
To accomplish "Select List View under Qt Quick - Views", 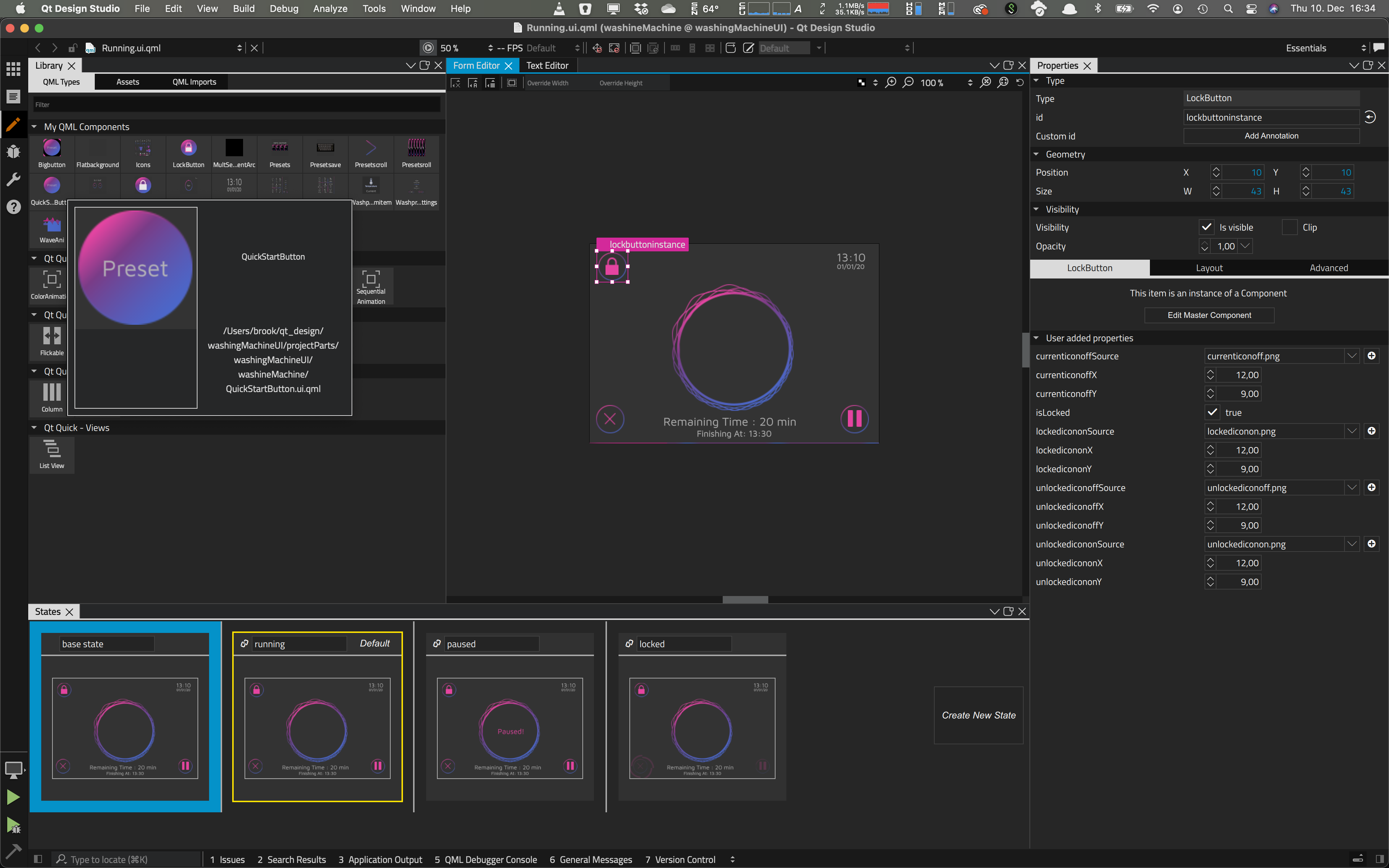I will click(52, 454).
